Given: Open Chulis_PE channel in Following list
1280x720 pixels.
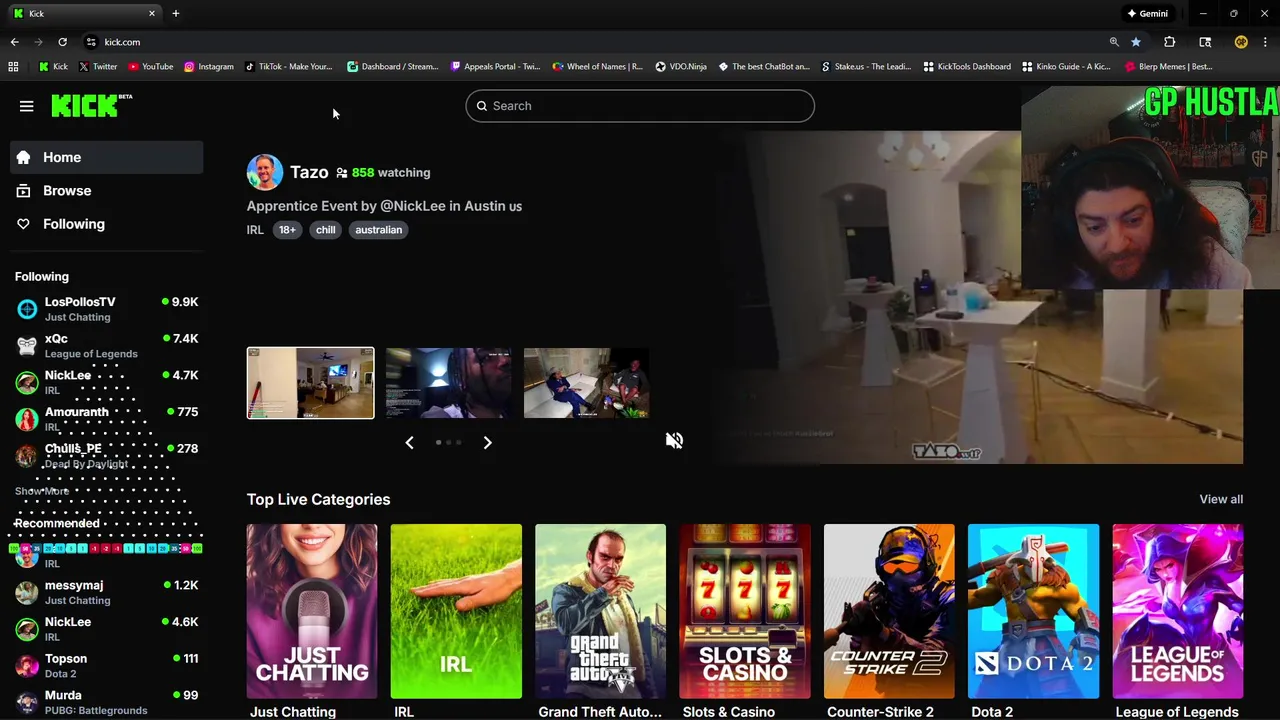Looking at the screenshot, I should pyautogui.click(x=107, y=455).
